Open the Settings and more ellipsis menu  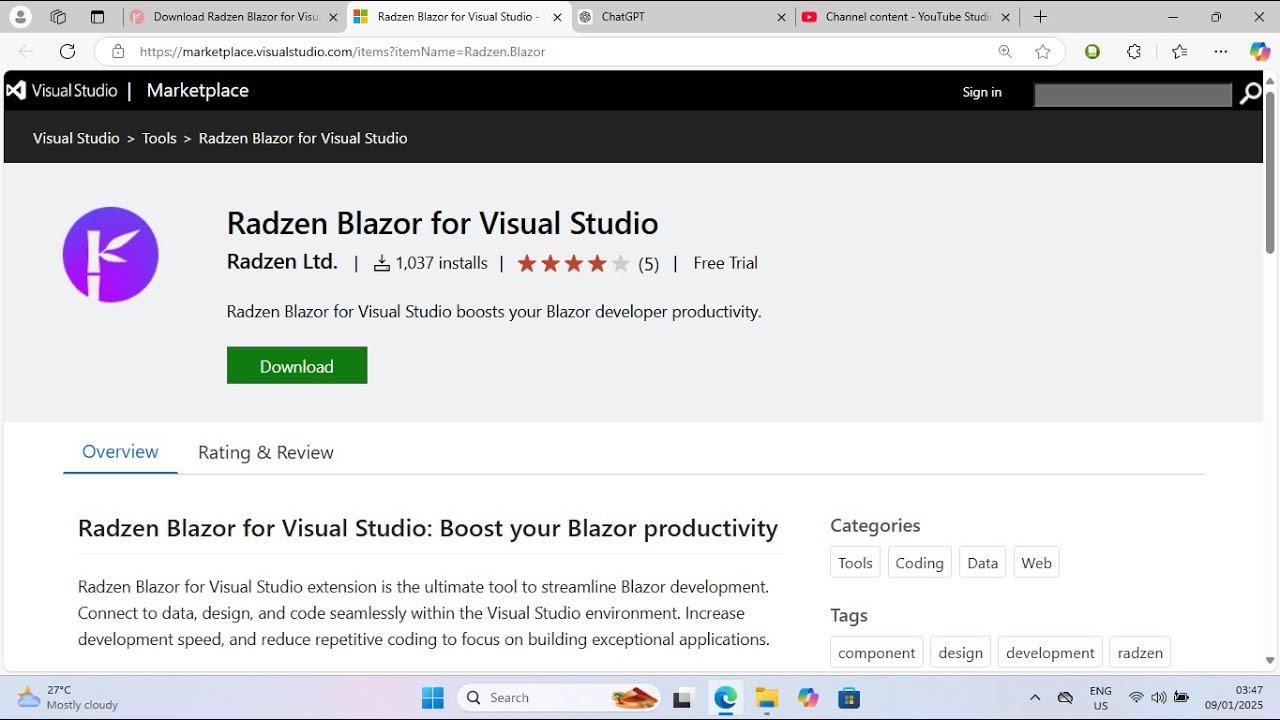(1221, 52)
